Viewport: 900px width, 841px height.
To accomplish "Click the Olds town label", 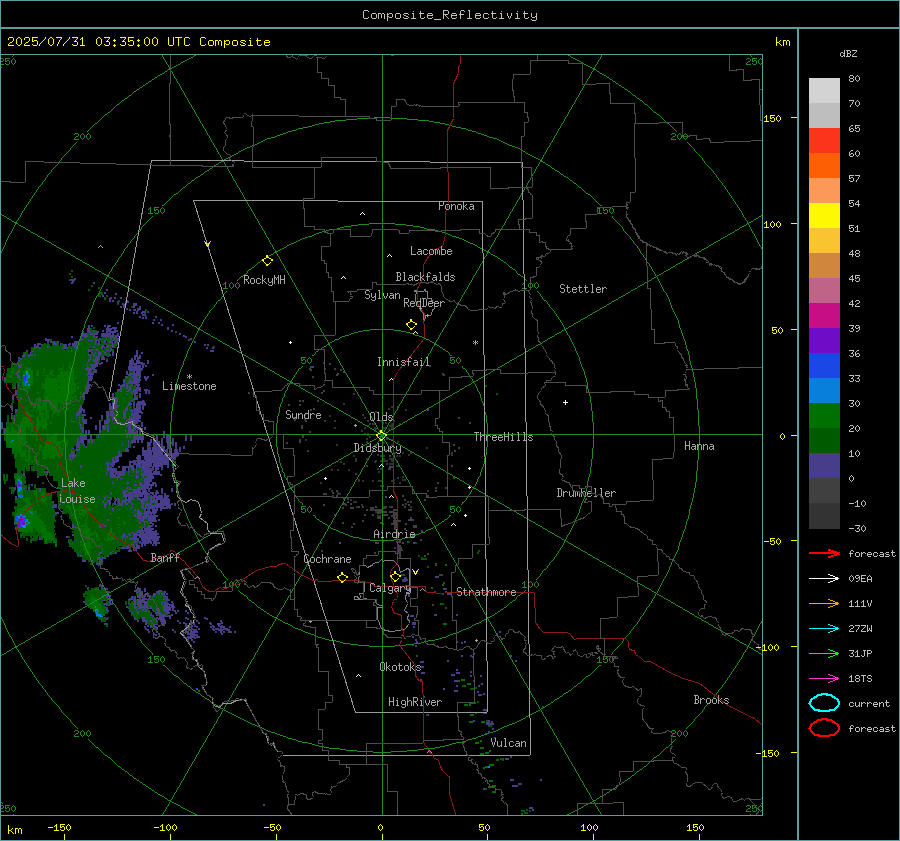I will 381,417.
